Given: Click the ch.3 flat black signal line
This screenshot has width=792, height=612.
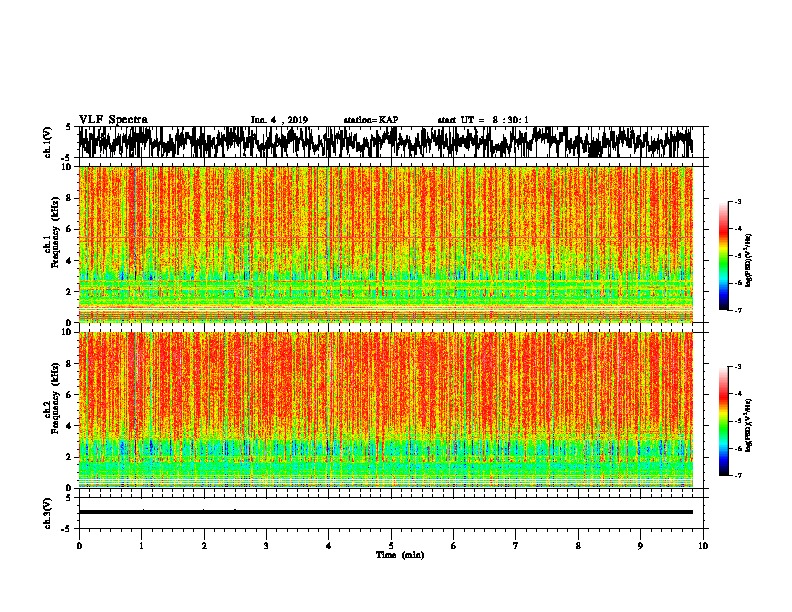Looking at the screenshot, I should 386,512.
